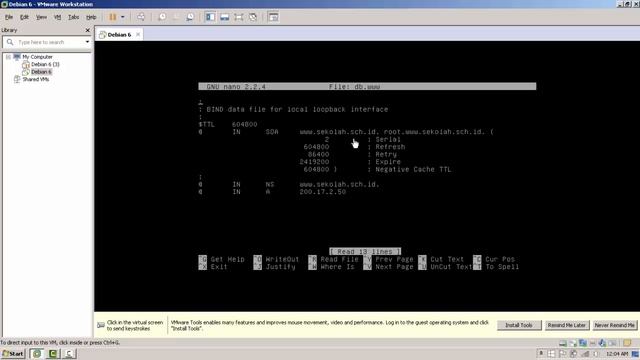Screen dimensions: 640x360
Task: Select My Computer in the library
Action: [37, 57]
